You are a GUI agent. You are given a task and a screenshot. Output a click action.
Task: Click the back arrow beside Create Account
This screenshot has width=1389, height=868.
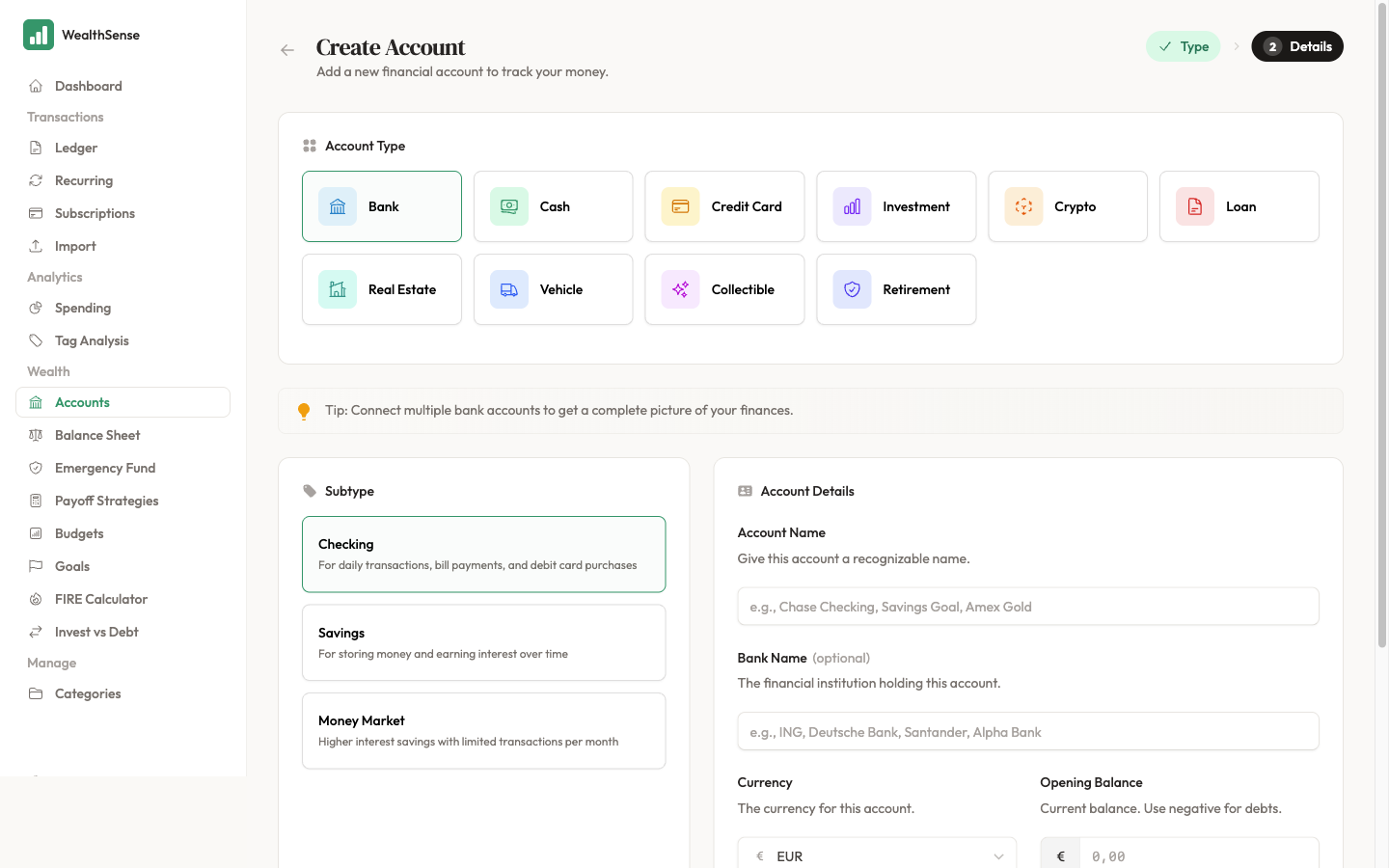tap(287, 50)
